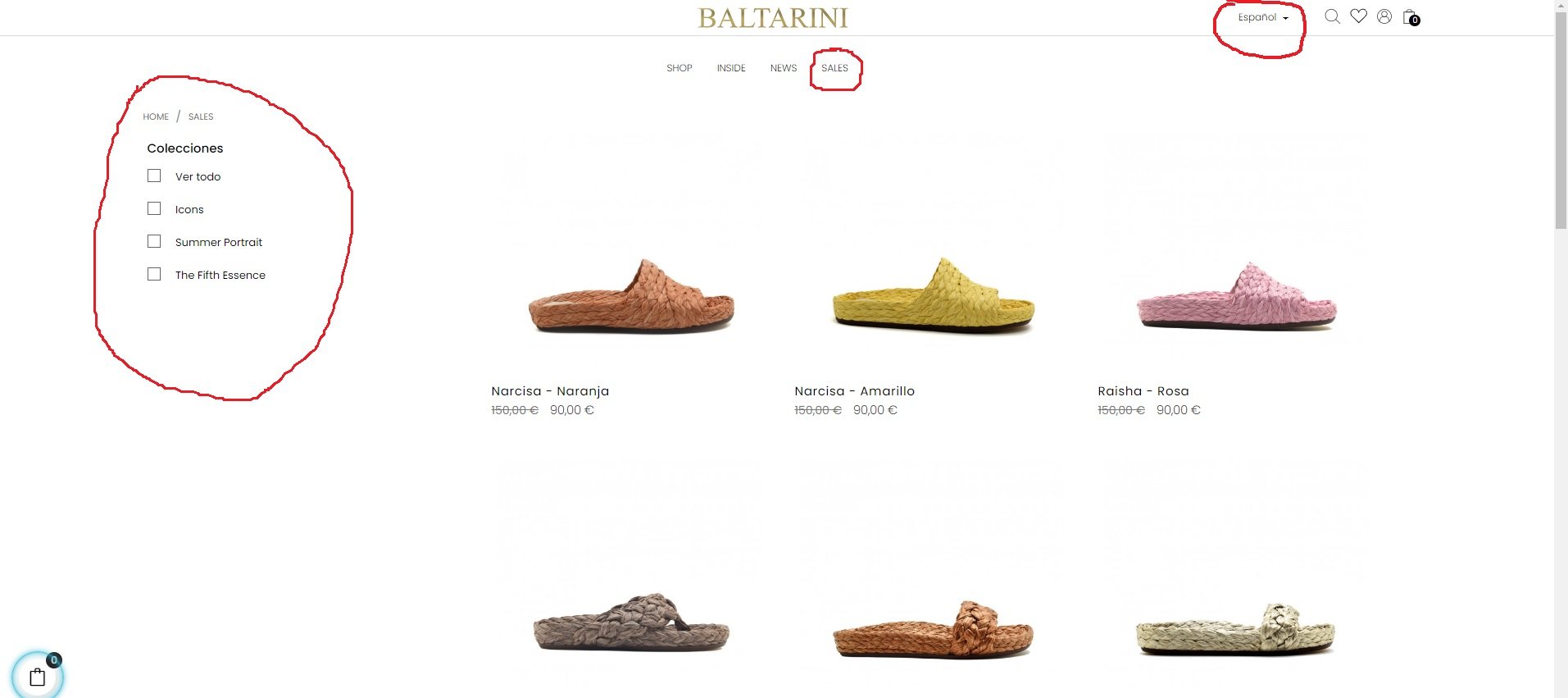Image resolution: width=1568 pixels, height=698 pixels.
Task: Click the floating cart button at bottom-left
Action: (x=38, y=677)
